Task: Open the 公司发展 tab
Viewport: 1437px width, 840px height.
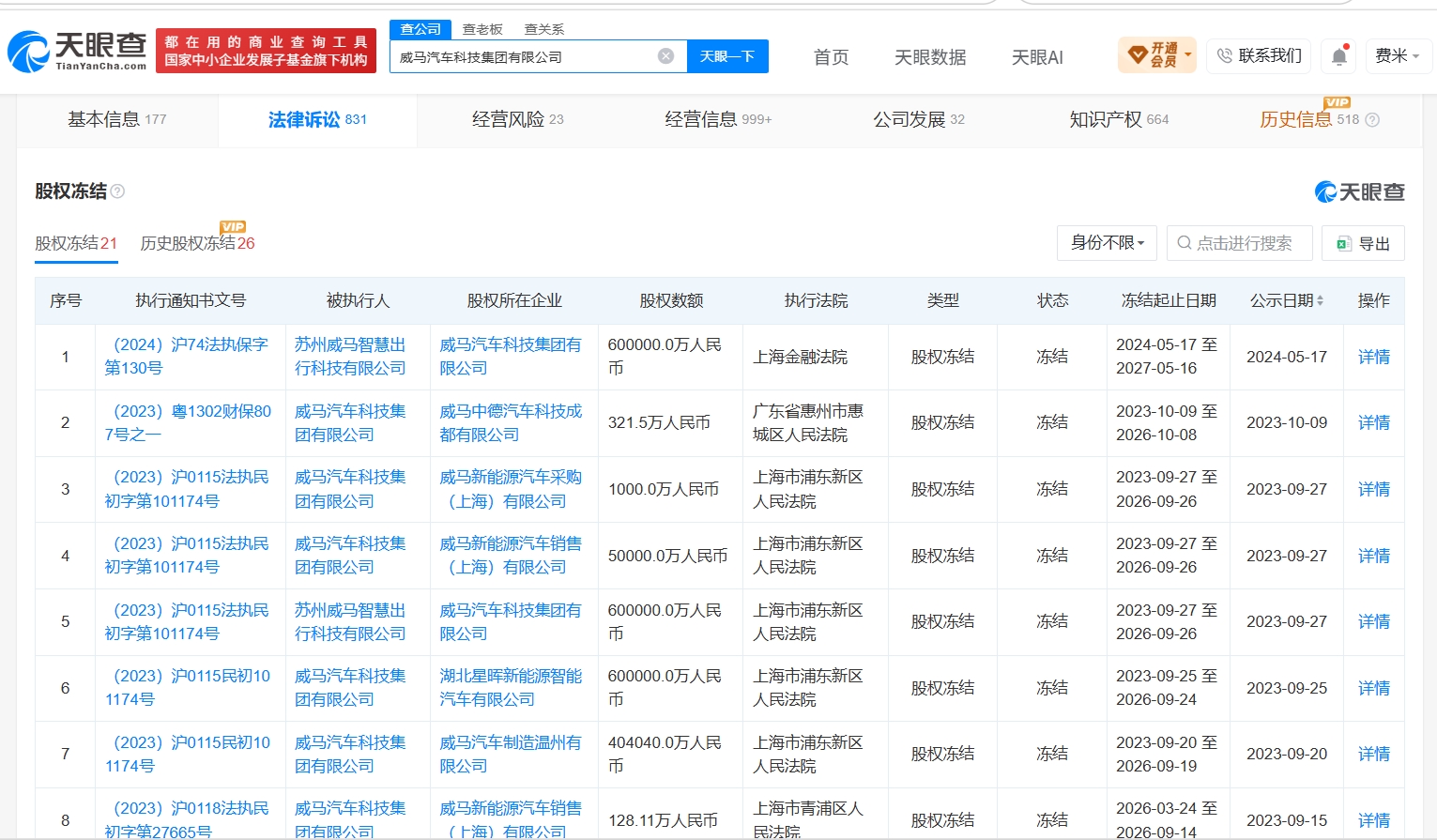Action: (x=919, y=120)
